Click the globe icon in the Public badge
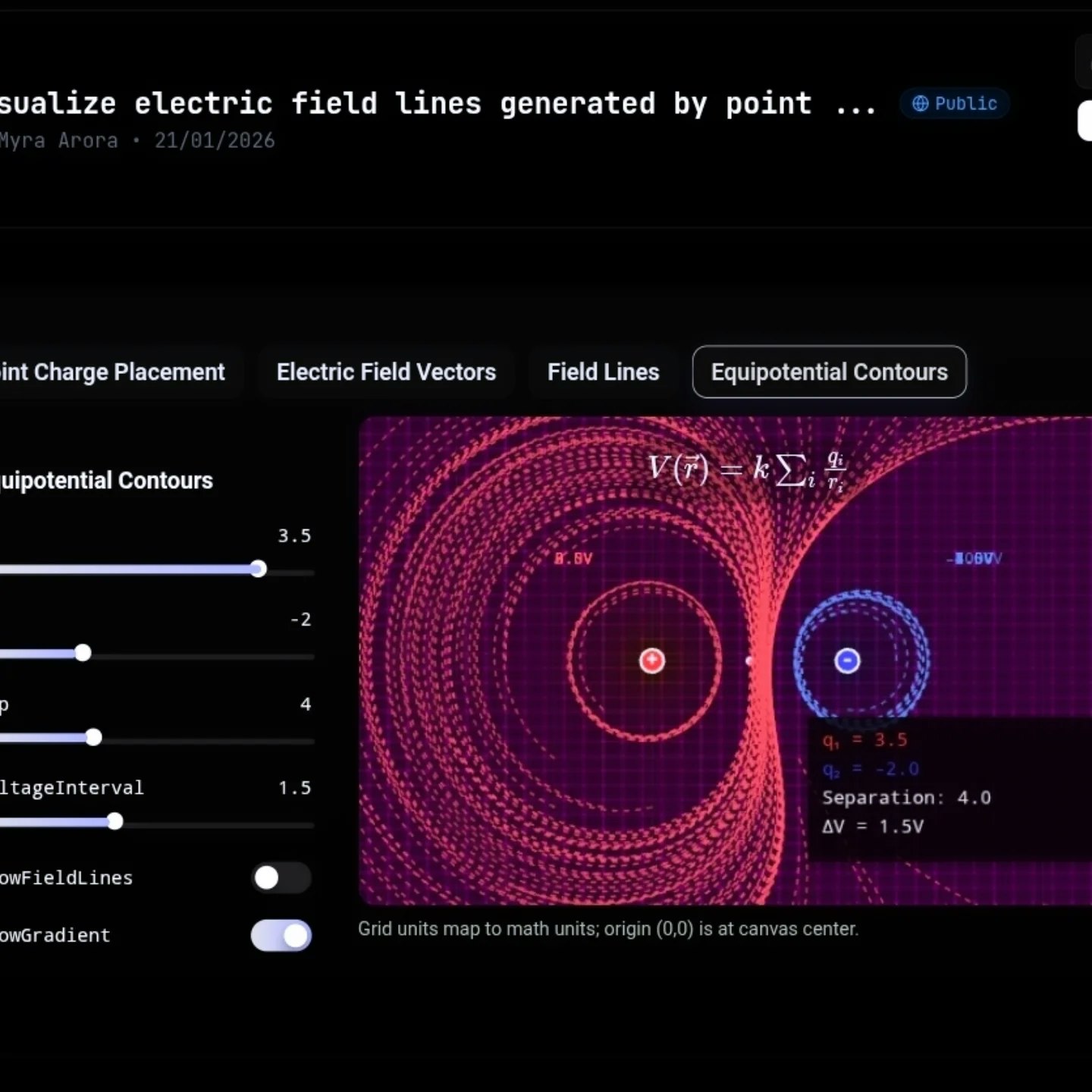The image size is (1092, 1092). pyautogui.click(x=920, y=104)
